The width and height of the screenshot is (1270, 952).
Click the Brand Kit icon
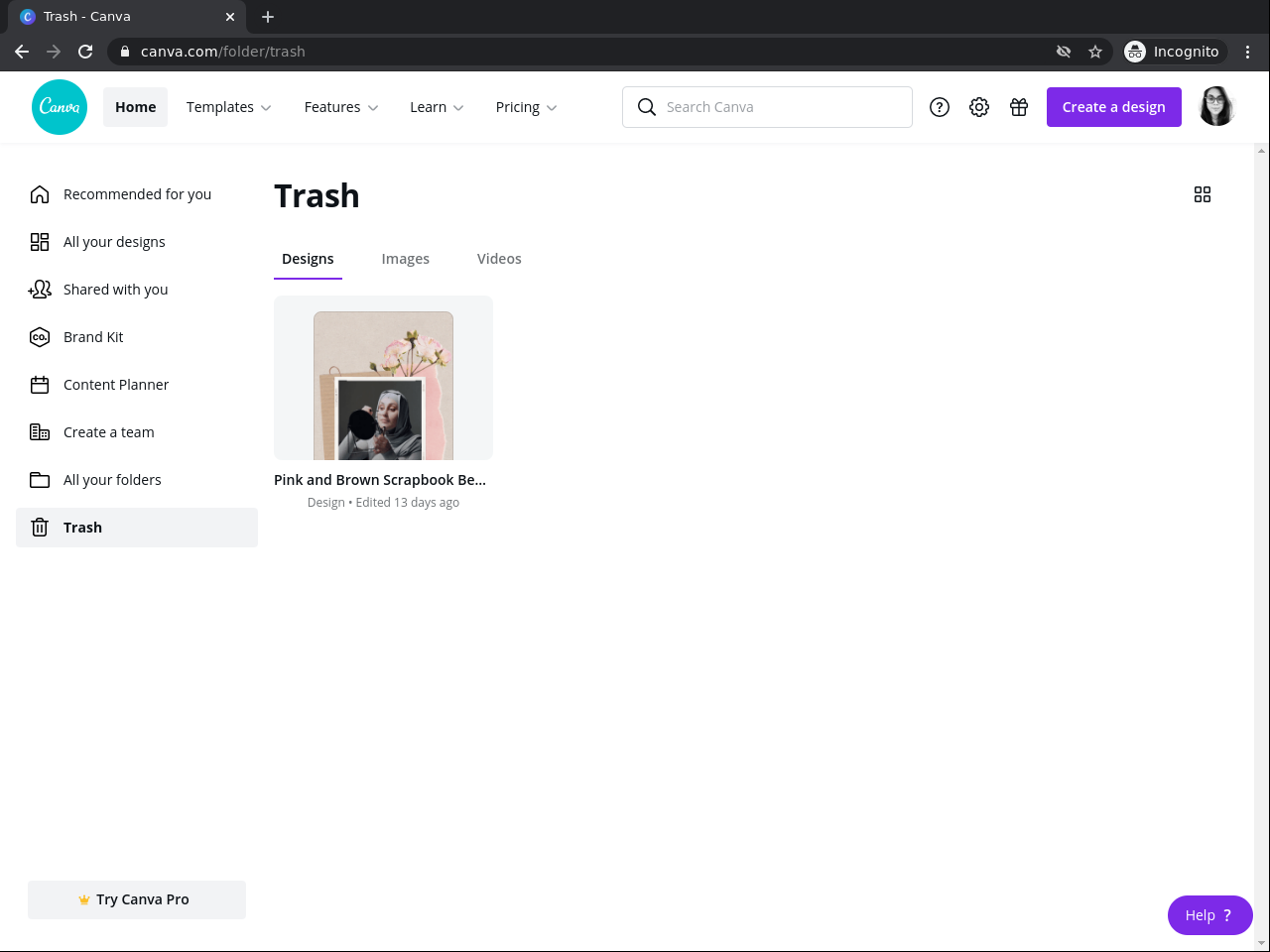(x=40, y=337)
